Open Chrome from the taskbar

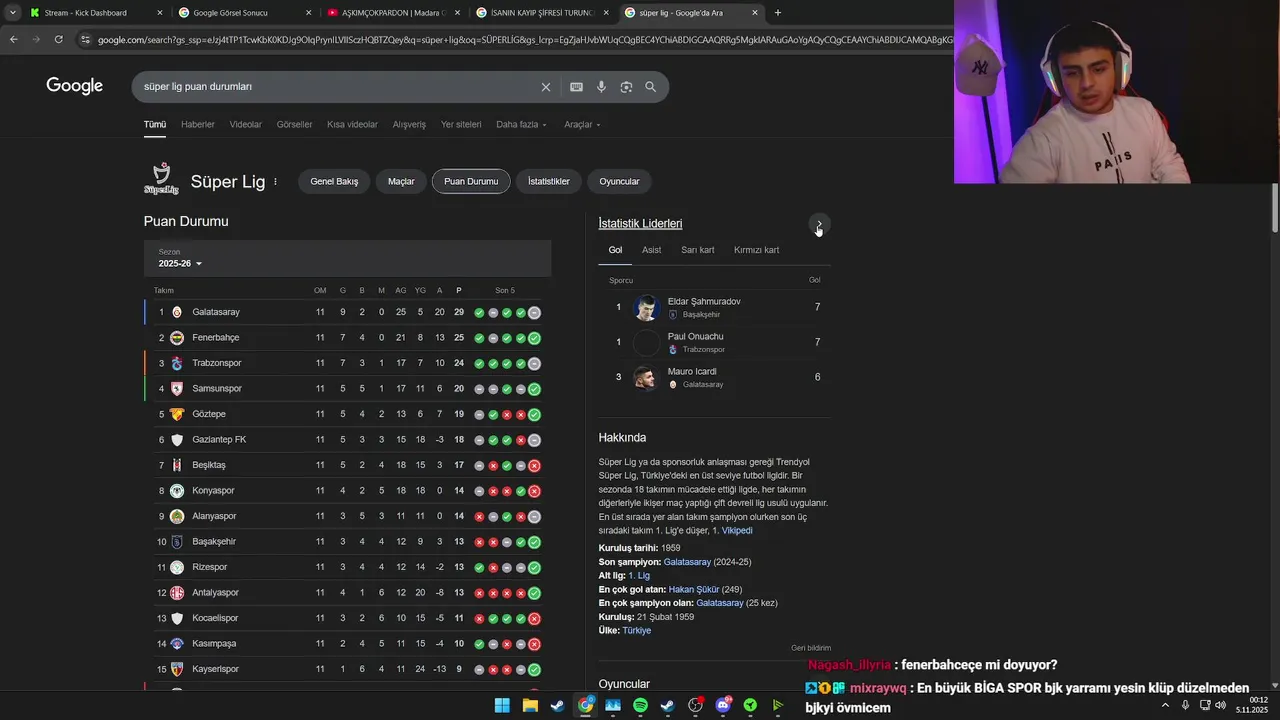(585, 705)
